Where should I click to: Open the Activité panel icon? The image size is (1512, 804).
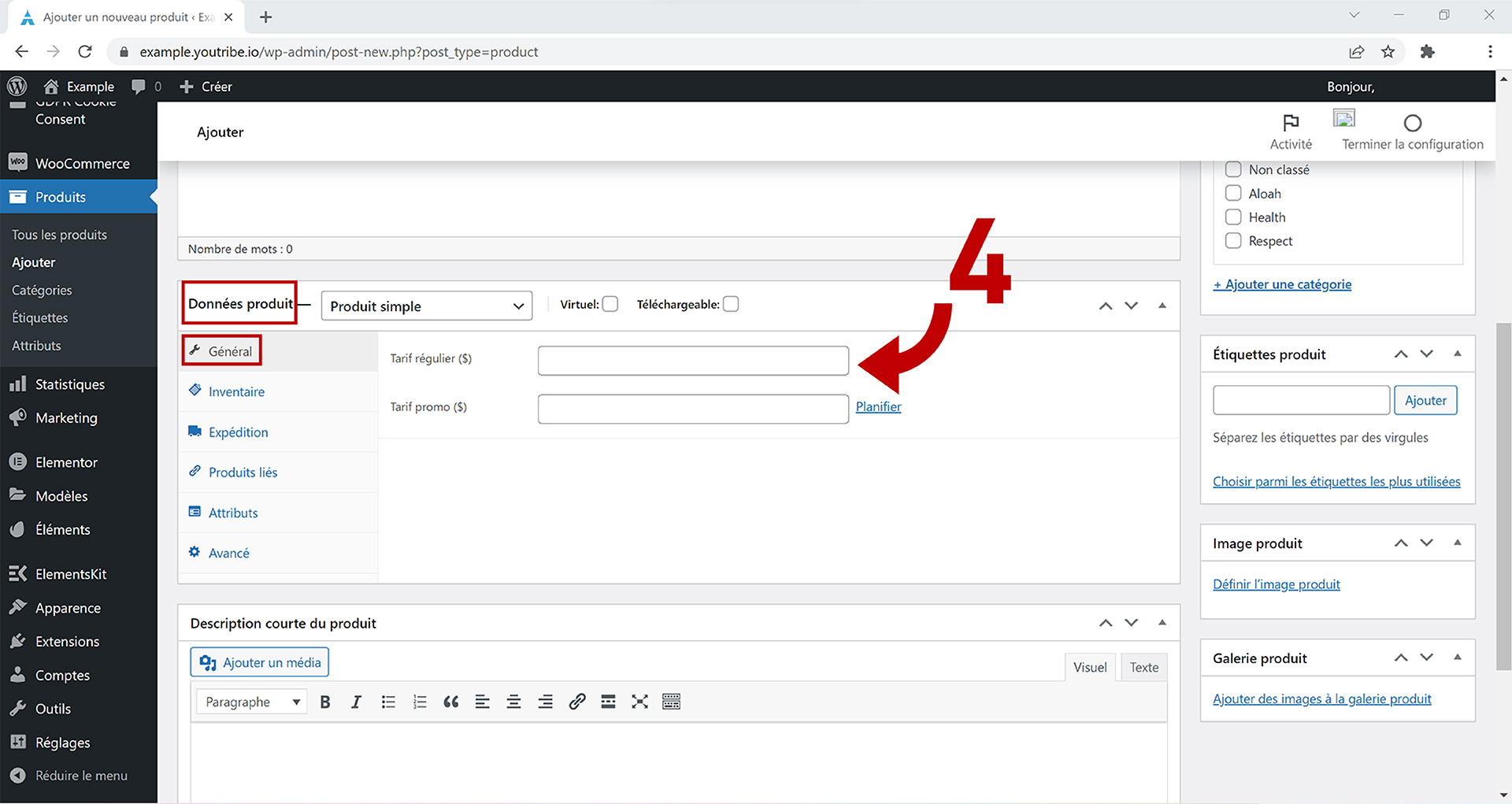1290,132
